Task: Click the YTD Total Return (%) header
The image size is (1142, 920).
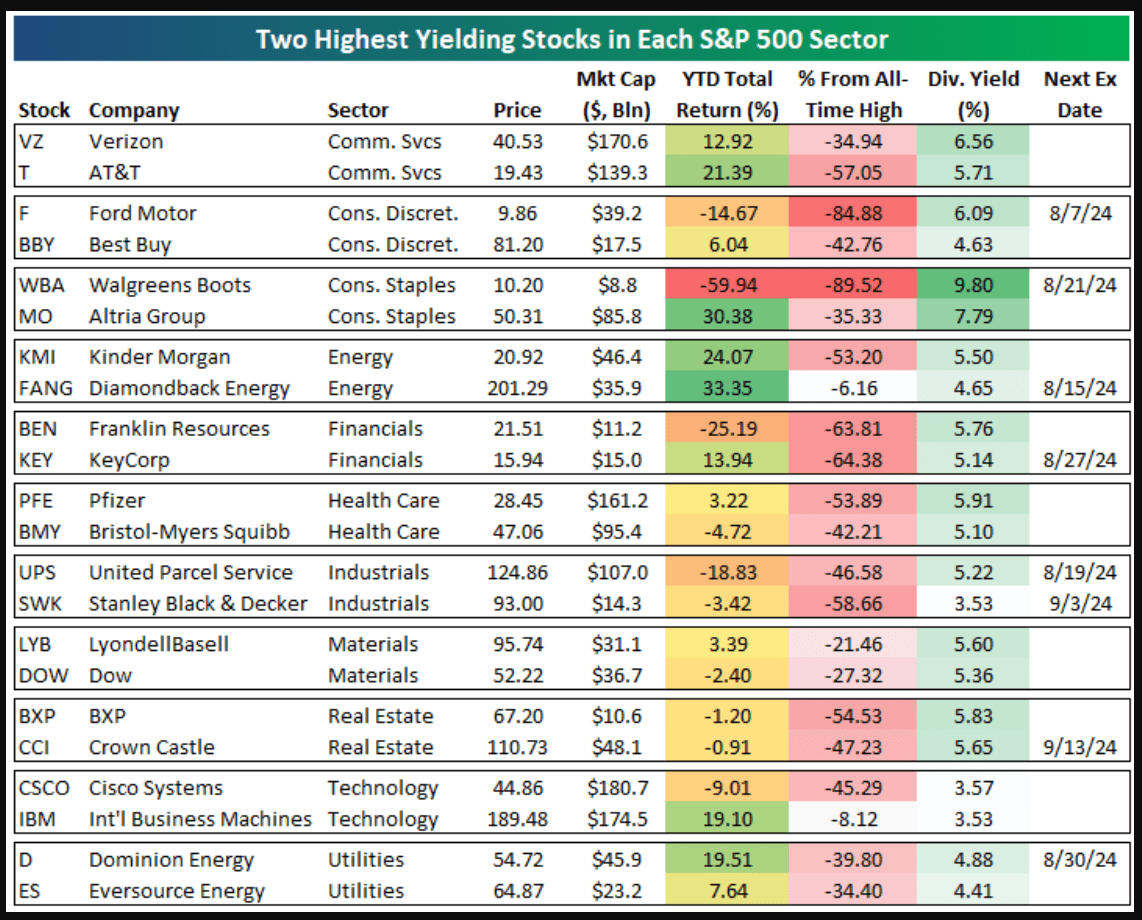Action: tap(727, 94)
